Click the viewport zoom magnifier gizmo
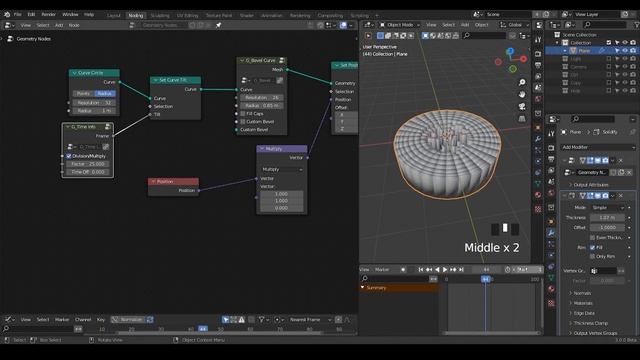The height and width of the screenshot is (360, 640). (x=522, y=82)
